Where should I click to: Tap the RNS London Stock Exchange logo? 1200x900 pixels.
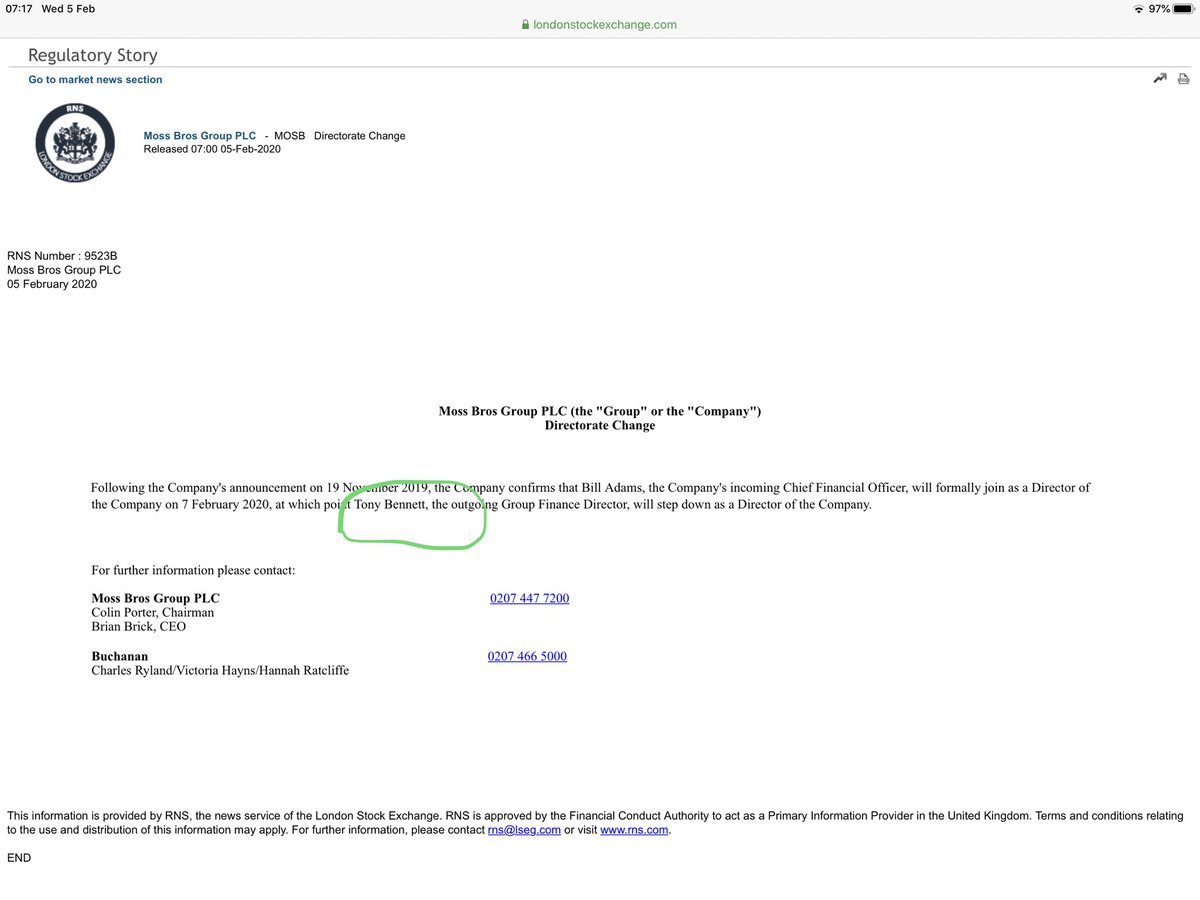[74, 143]
